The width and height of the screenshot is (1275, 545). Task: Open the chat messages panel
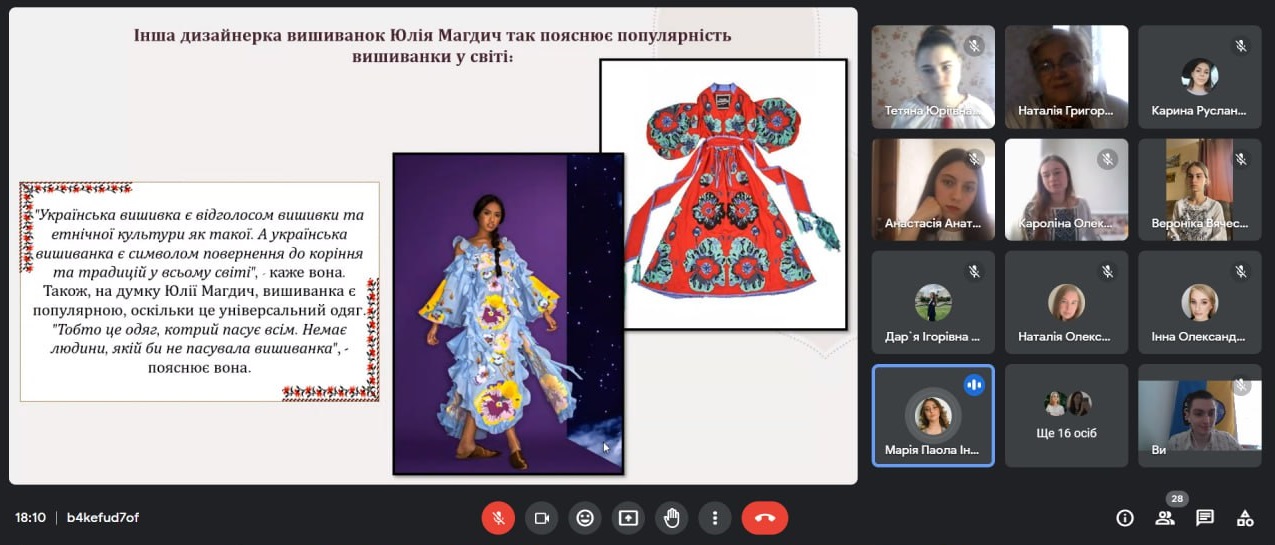point(1205,518)
